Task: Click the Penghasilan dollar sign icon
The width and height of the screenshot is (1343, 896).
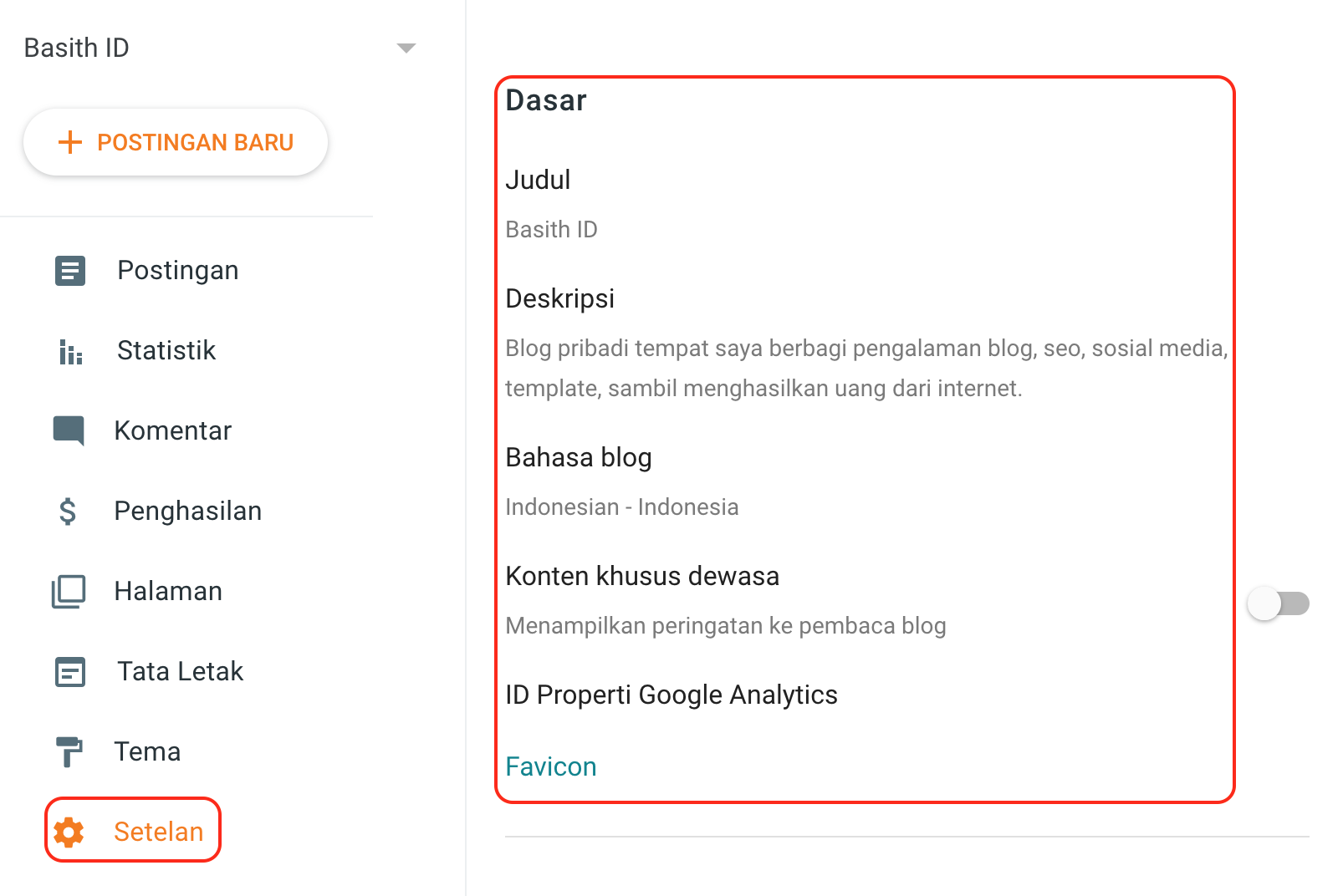Action: [68, 511]
